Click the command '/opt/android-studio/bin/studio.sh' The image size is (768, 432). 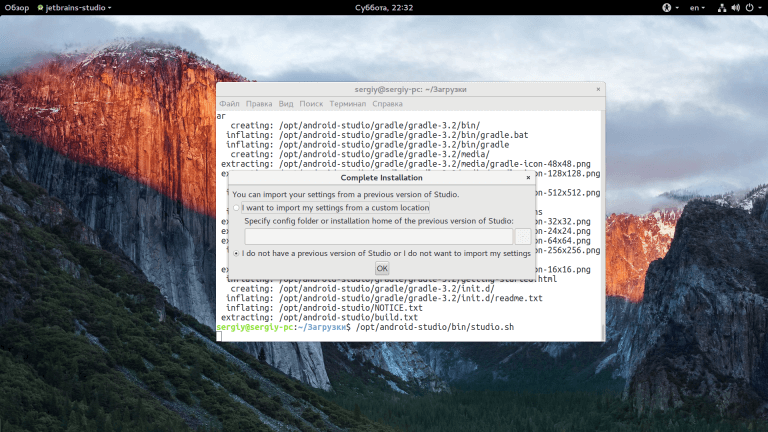coord(434,327)
